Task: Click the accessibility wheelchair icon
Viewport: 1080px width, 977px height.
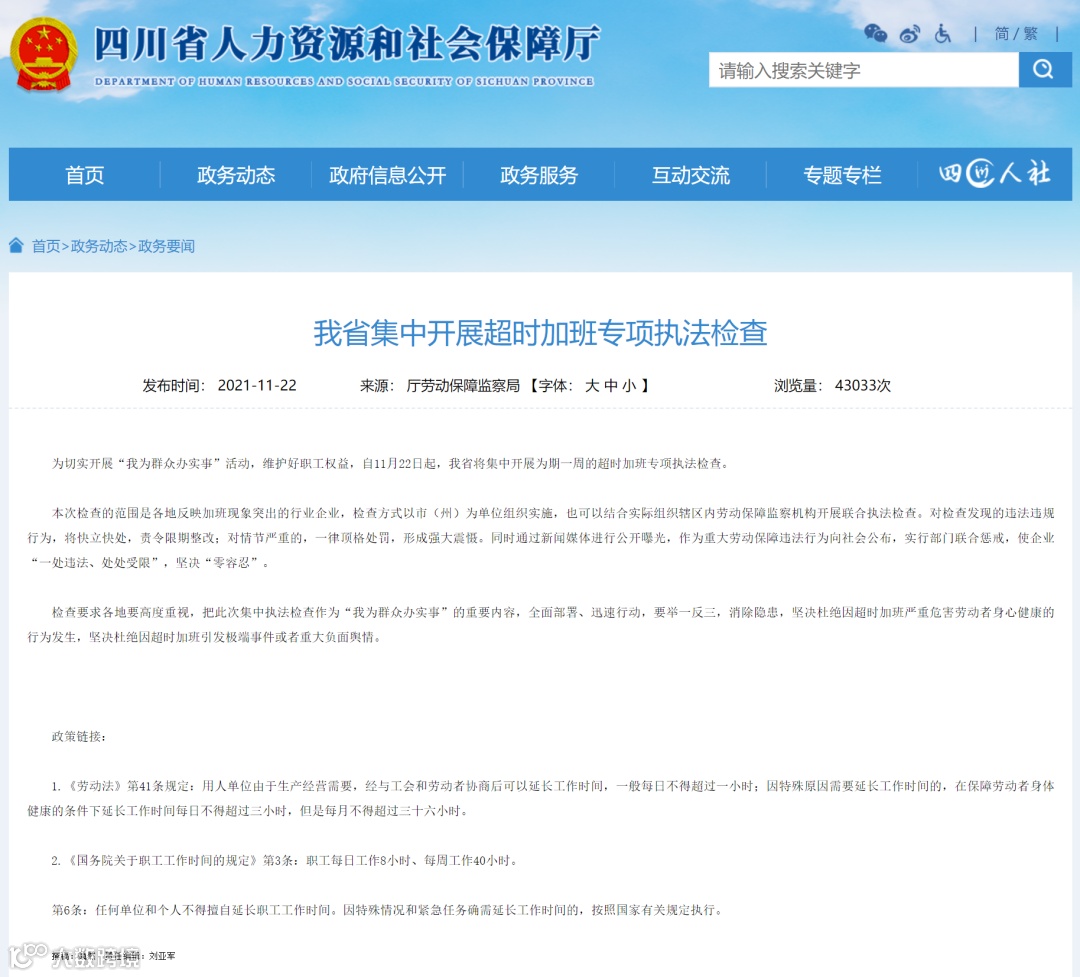Action: (942, 33)
